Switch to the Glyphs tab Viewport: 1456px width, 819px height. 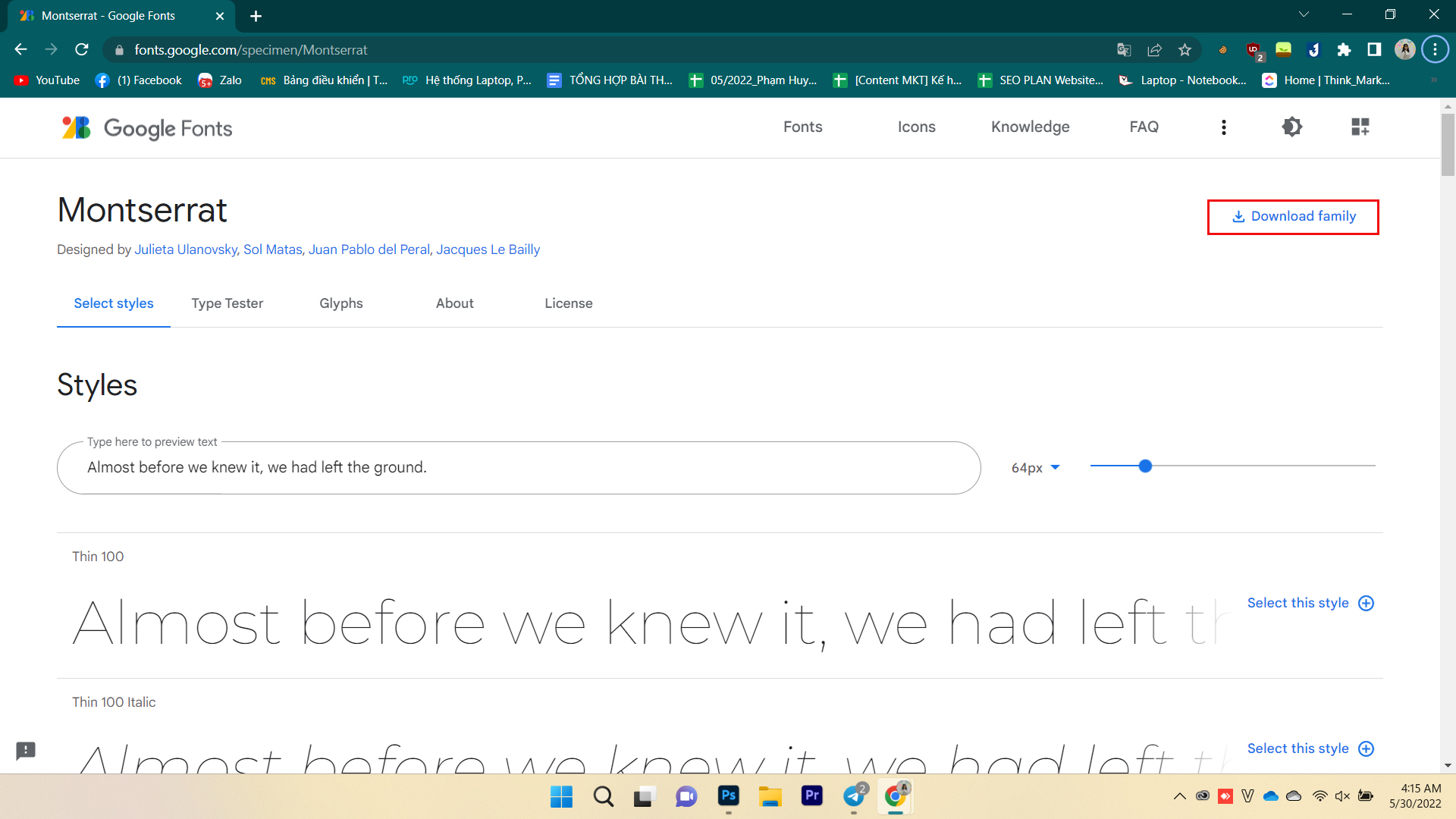[341, 303]
